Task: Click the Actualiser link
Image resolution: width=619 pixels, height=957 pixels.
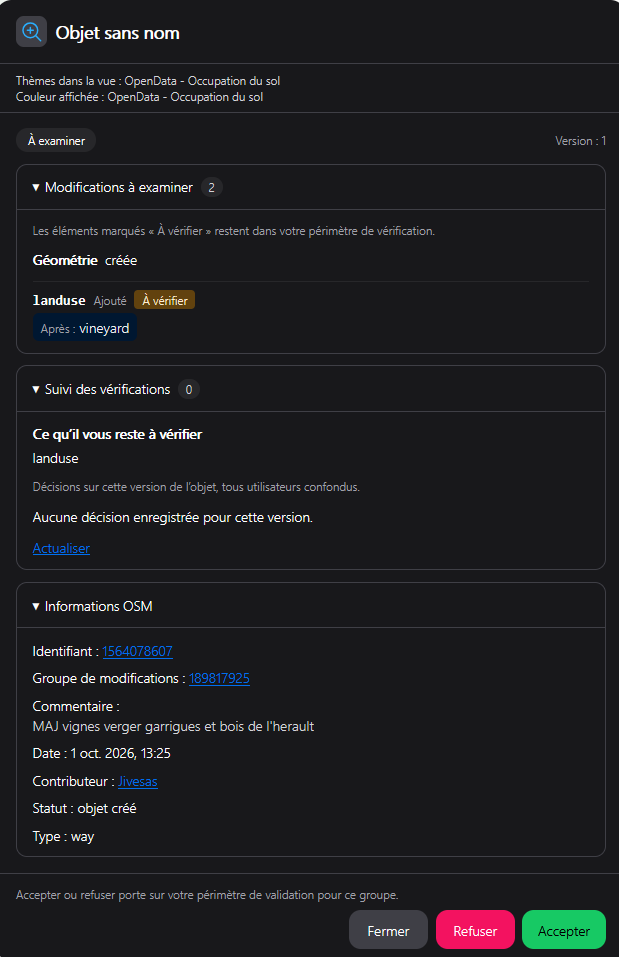Action: tap(61, 548)
